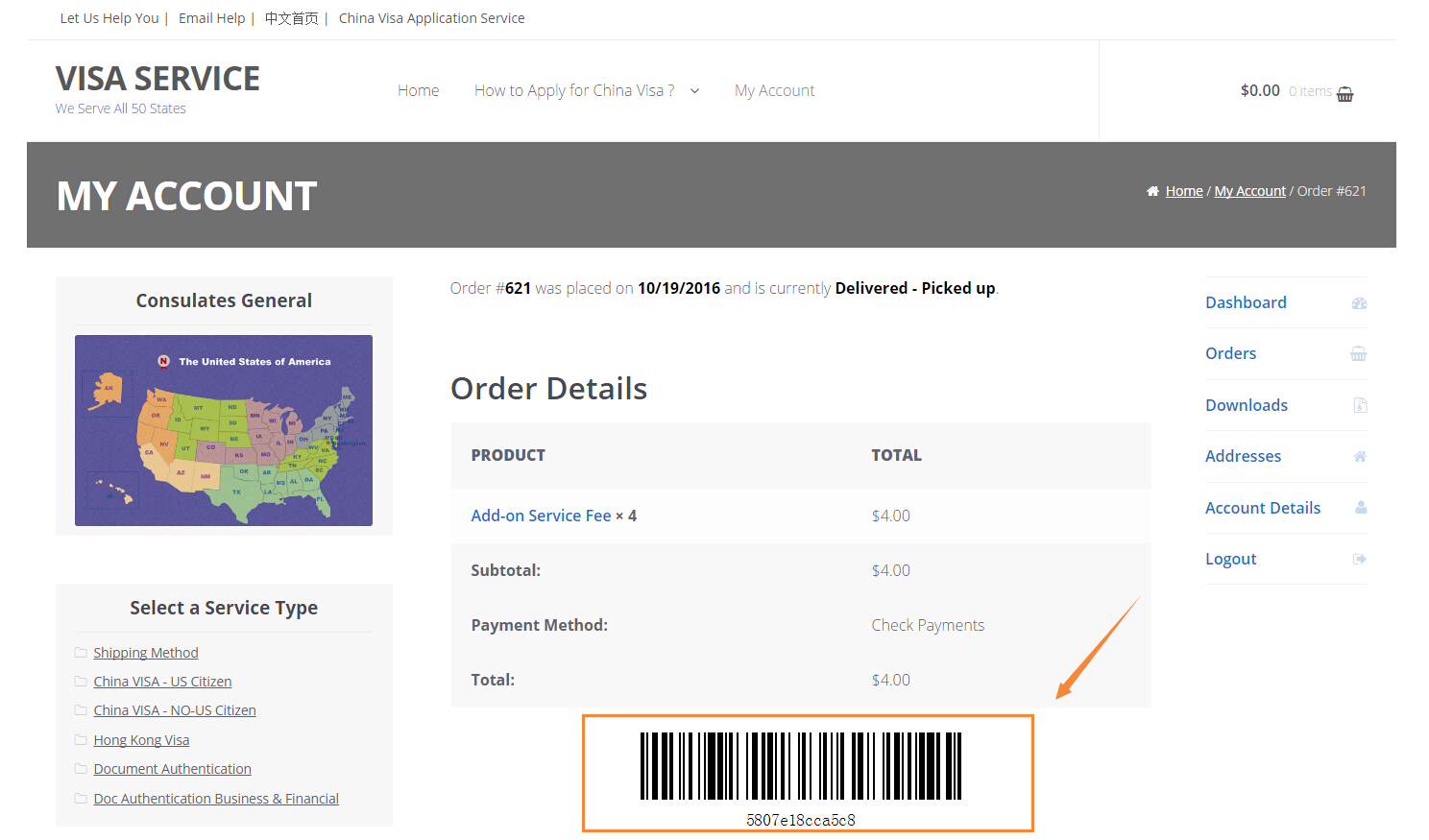Open Dashboard in account sidebar
1429x840 pixels.
pyautogui.click(x=1246, y=302)
